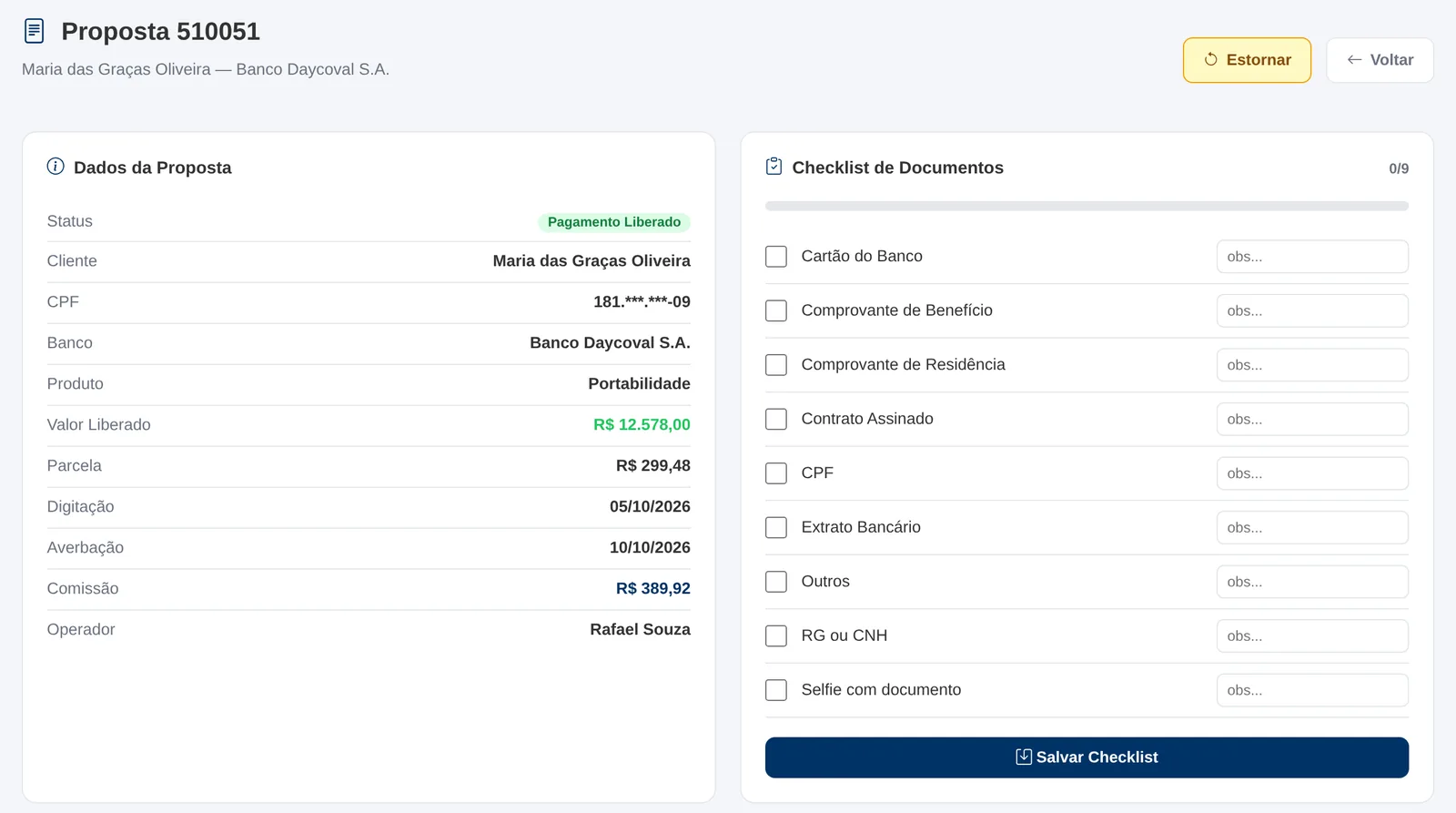This screenshot has width=1456, height=813.
Task: Mark the Selfie com documento checkbox
Action: (x=776, y=690)
